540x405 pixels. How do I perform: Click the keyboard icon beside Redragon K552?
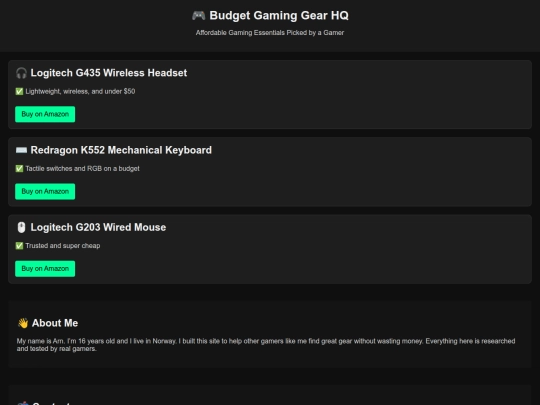tap(21, 150)
